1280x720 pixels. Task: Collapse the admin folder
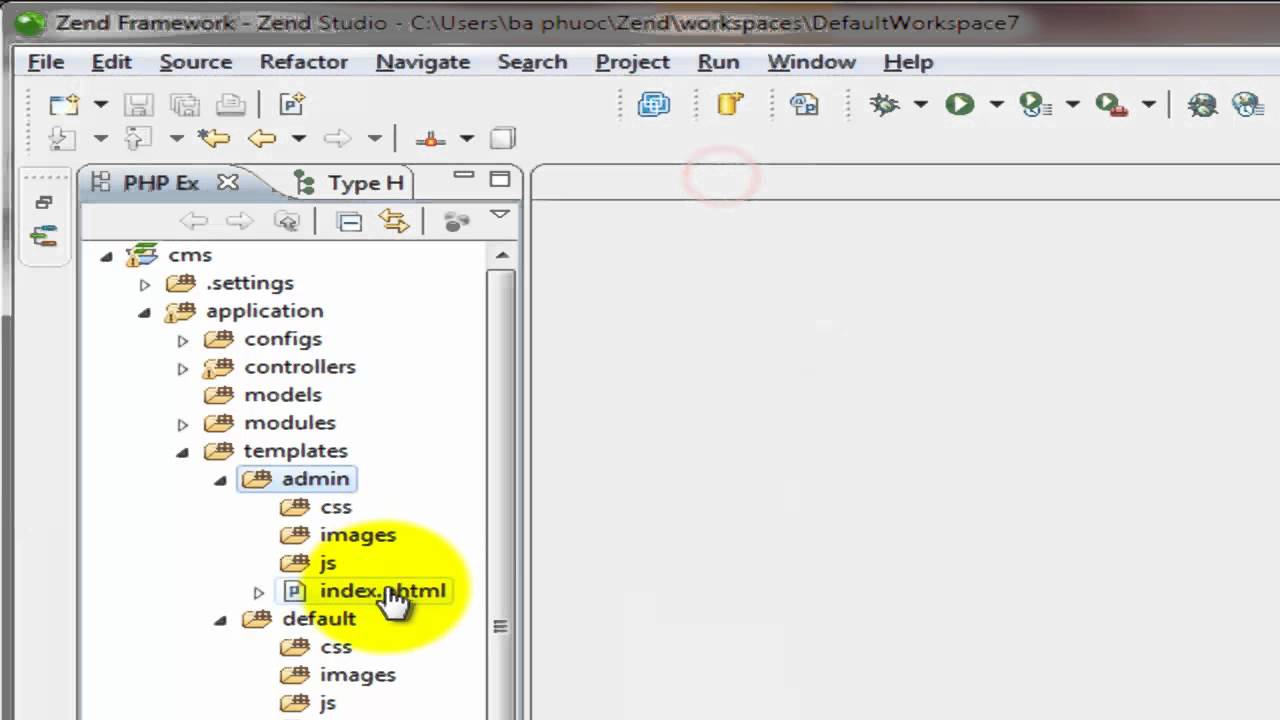220,481
